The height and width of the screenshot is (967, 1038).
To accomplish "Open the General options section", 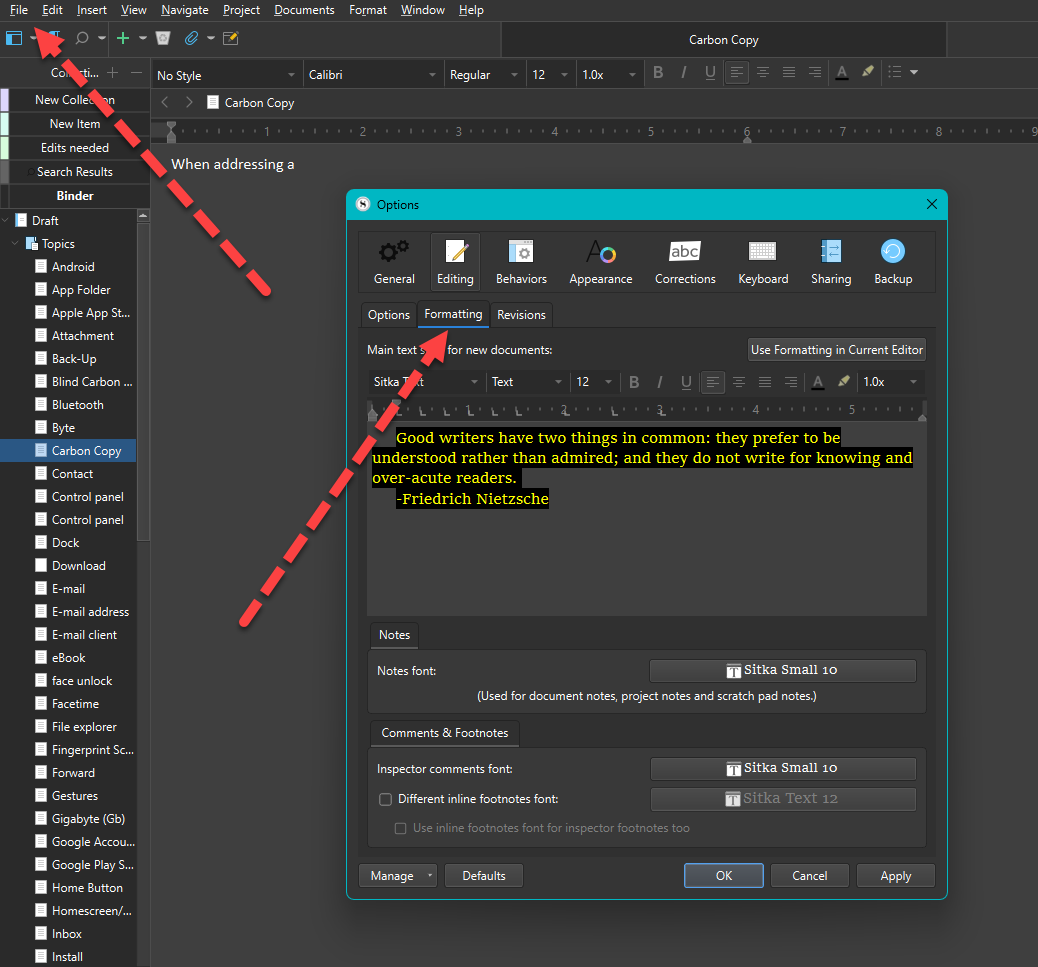I will tap(394, 262).
